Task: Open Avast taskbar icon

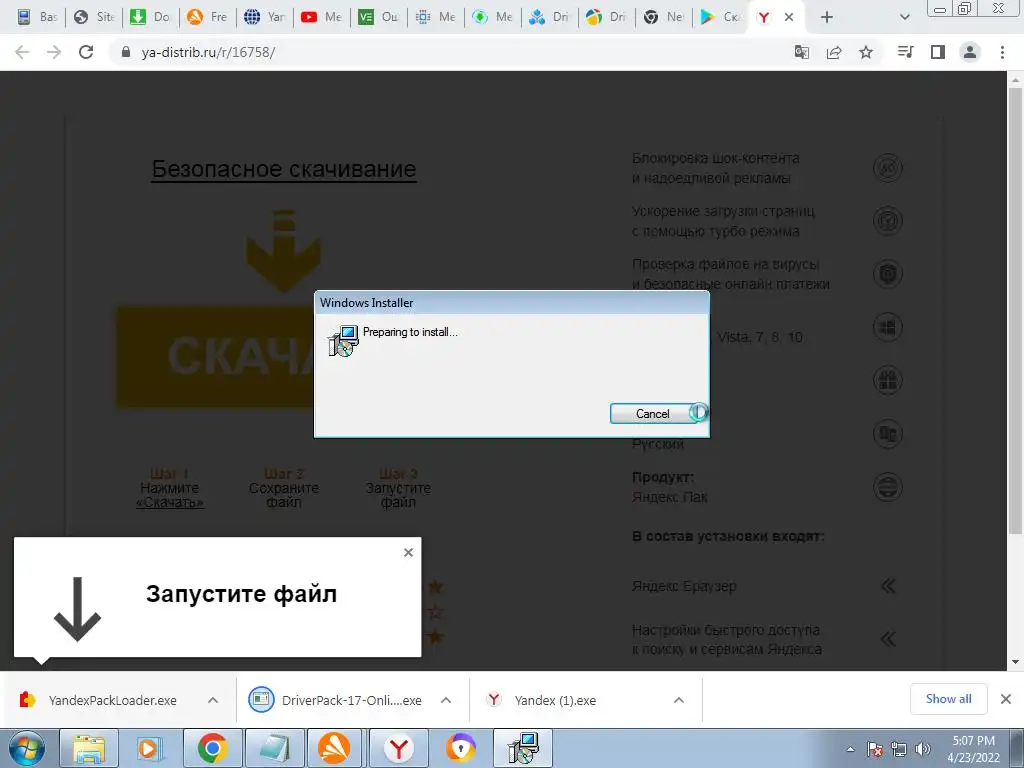Action: click(x=336, y=748)
